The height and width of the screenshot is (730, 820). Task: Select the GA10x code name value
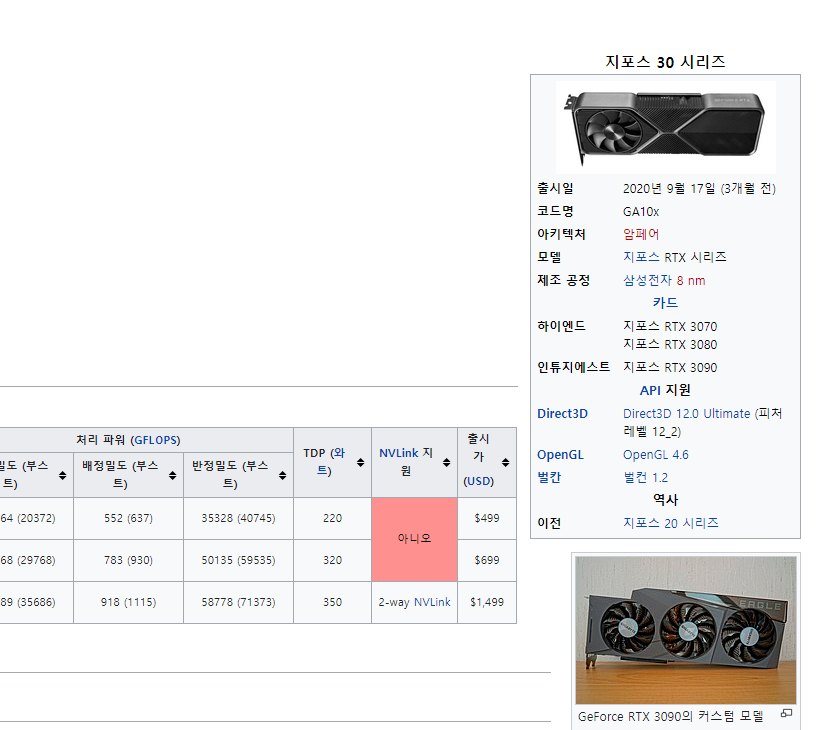pyautogui.click(x=641, y=212)
